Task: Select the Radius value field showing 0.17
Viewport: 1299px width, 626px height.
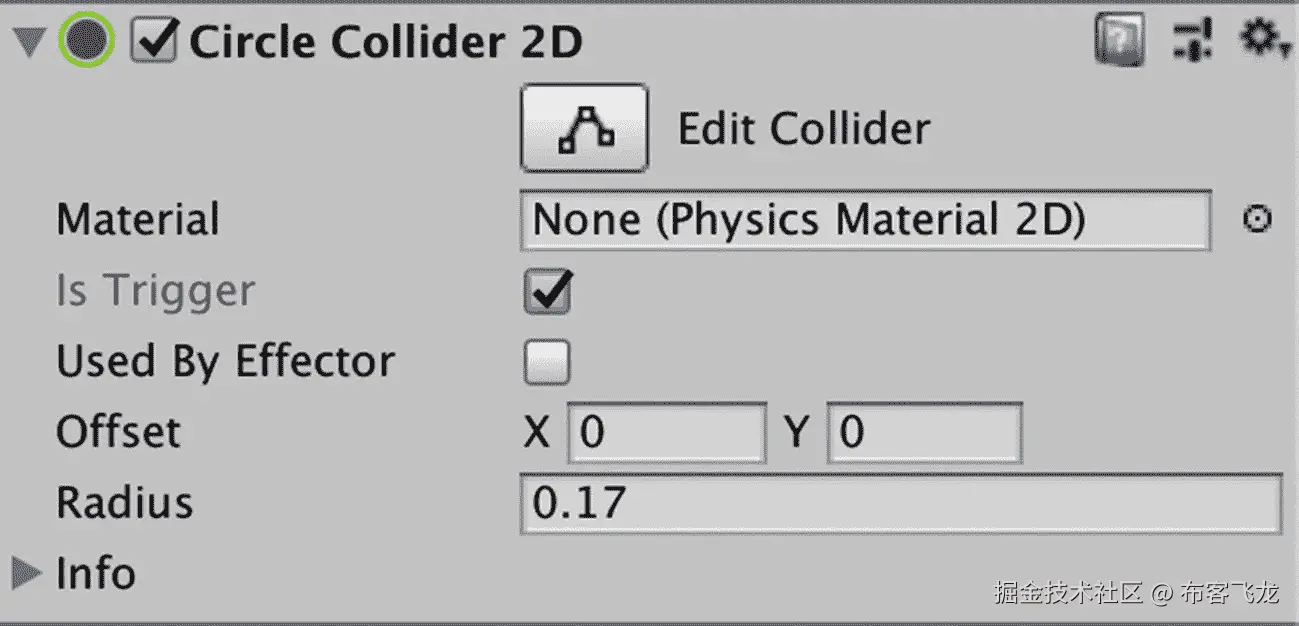Action: 900,503
